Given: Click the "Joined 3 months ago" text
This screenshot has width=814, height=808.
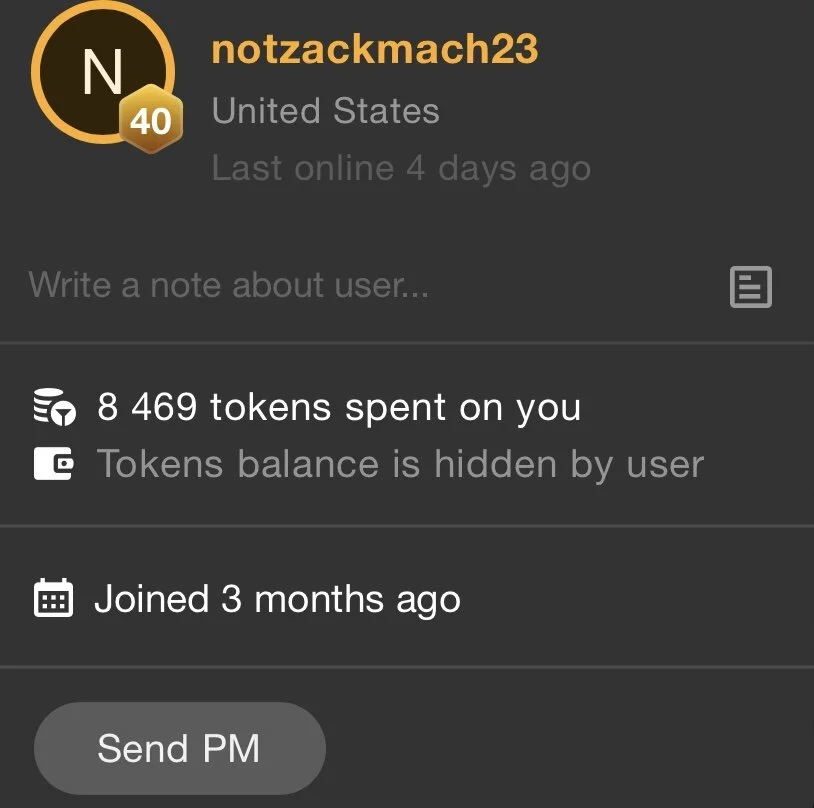Looking at the screenshot, I should 277,599.
